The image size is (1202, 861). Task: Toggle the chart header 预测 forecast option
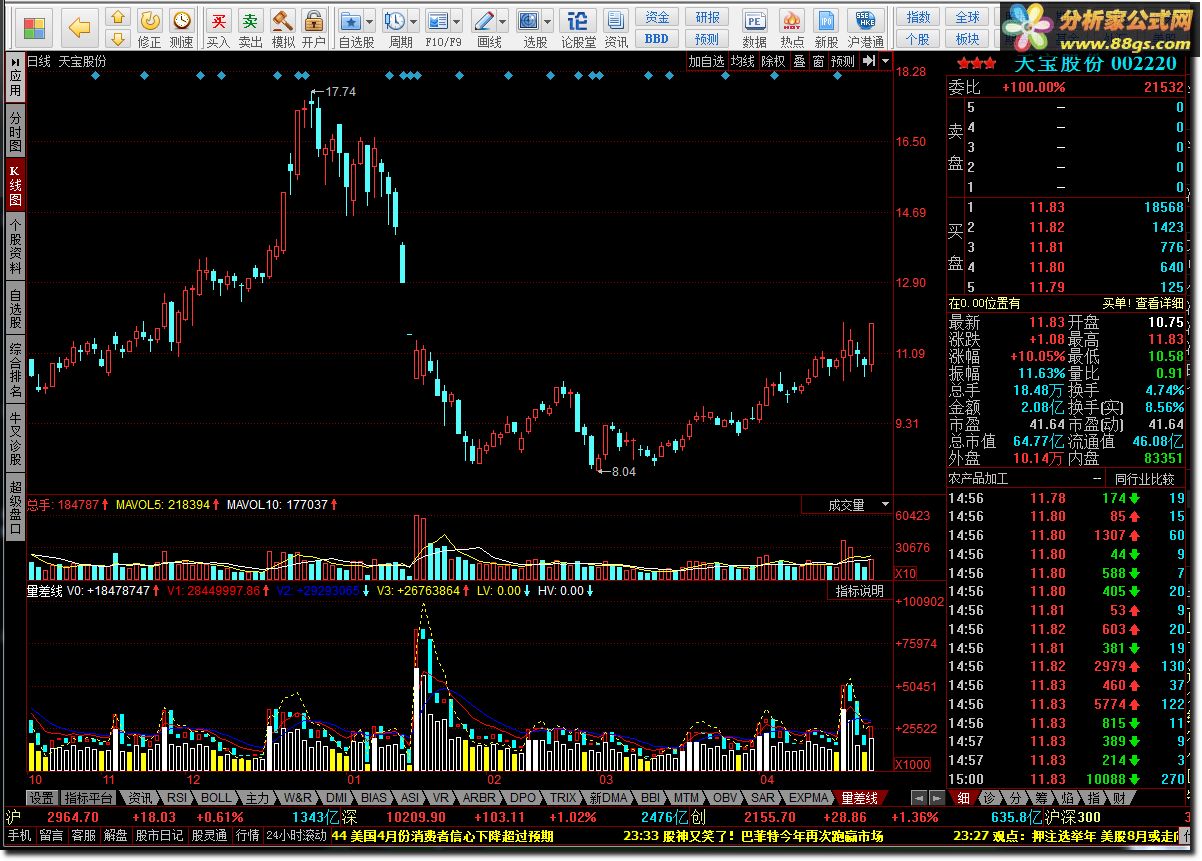tap(843, 61)
